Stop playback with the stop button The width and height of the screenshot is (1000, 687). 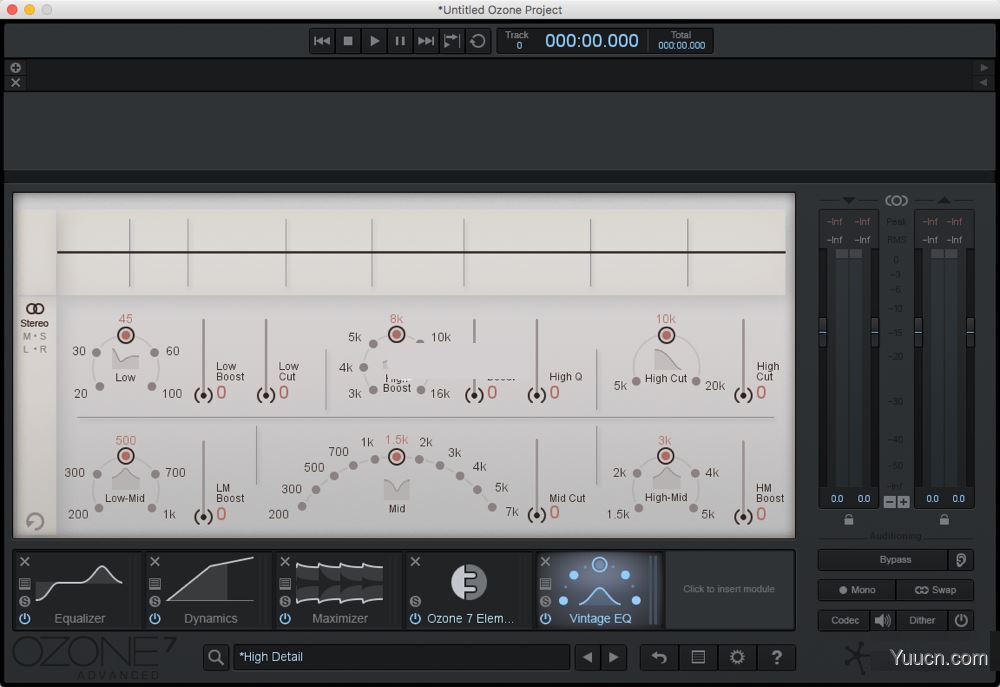click(348, 41)
